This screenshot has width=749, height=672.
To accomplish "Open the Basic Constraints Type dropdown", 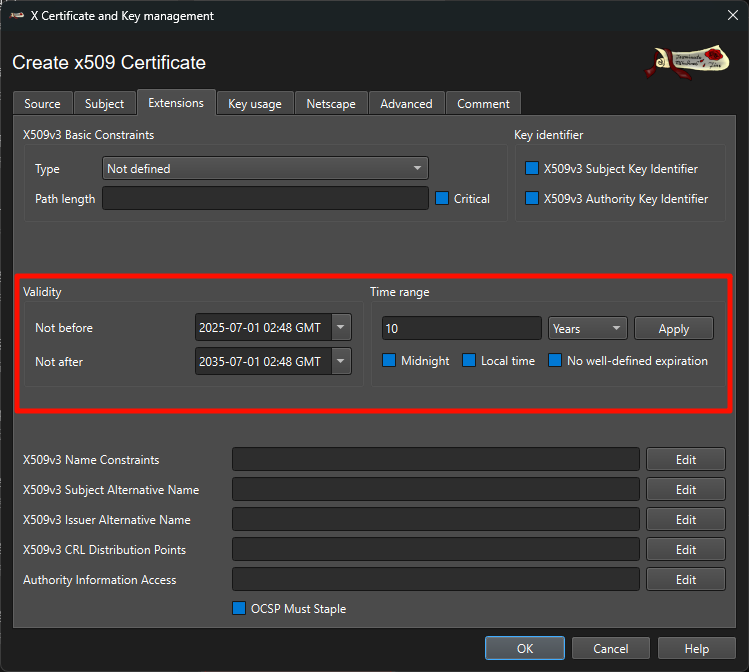I will (x=265, y=168).
